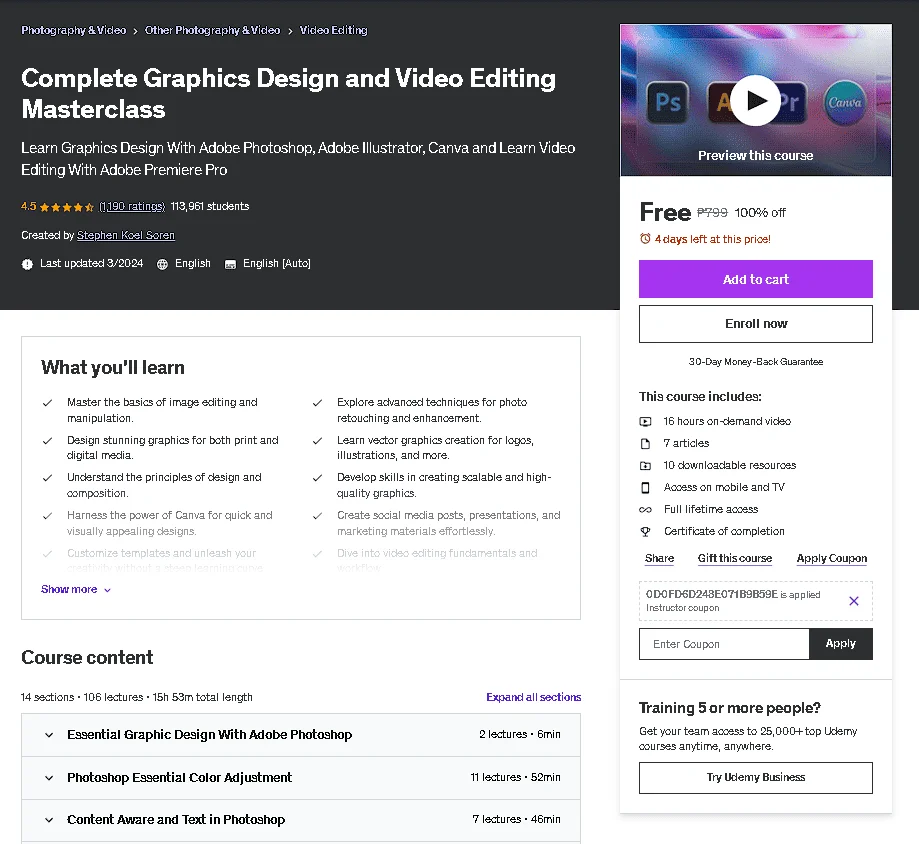
Task: Click 'Expand all sections' link
Action: [533, 697]
